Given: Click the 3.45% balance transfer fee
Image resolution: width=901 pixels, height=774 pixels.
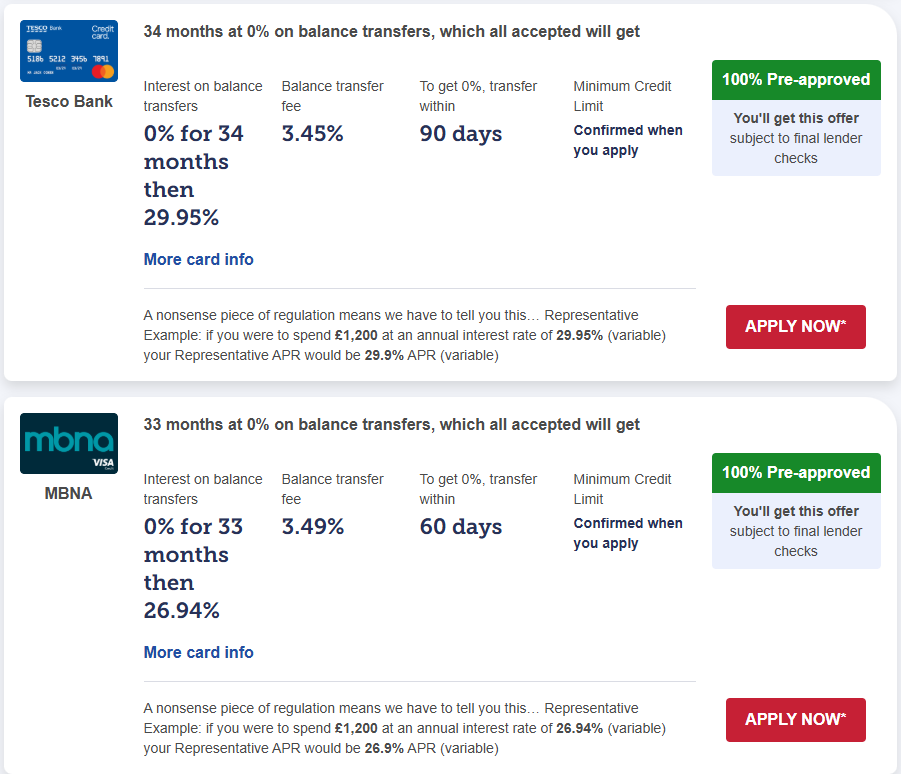Looking at the screenshot, I should pos(312,134).
